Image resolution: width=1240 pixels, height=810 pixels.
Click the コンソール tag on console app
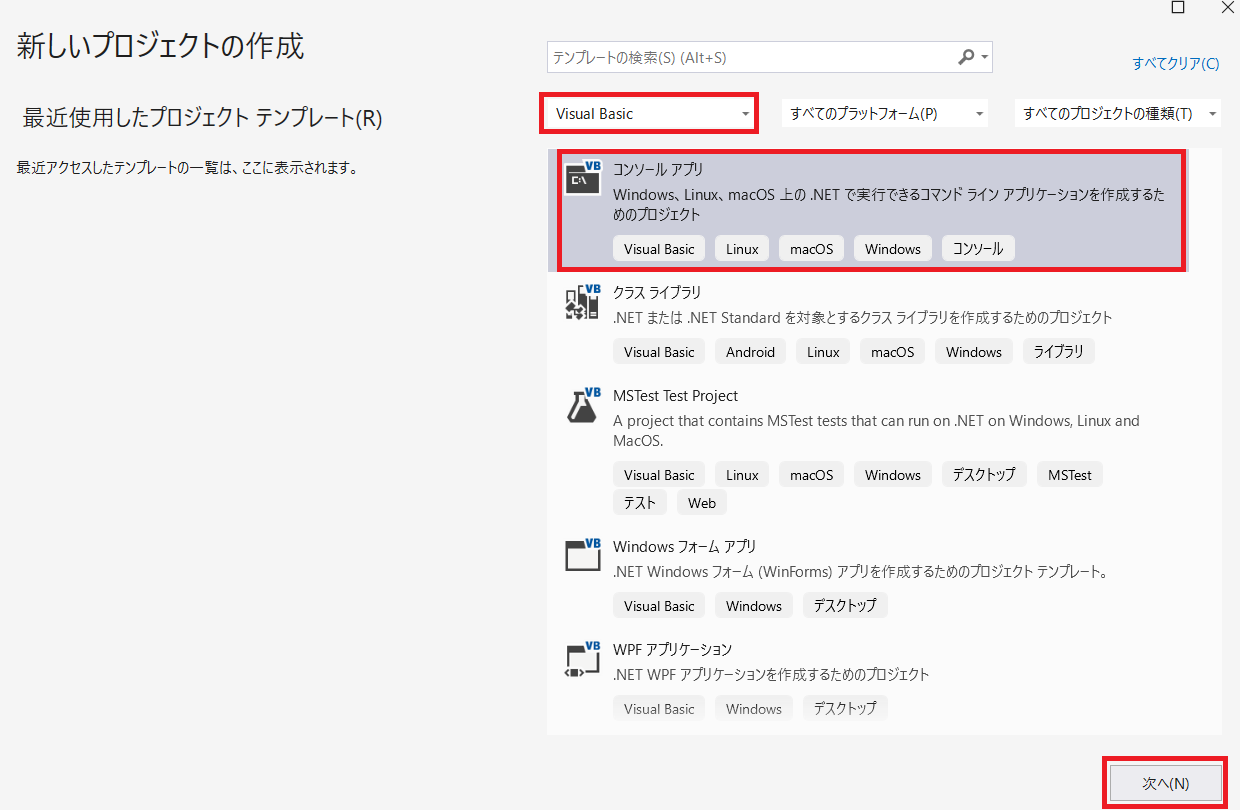pos(978,249)
